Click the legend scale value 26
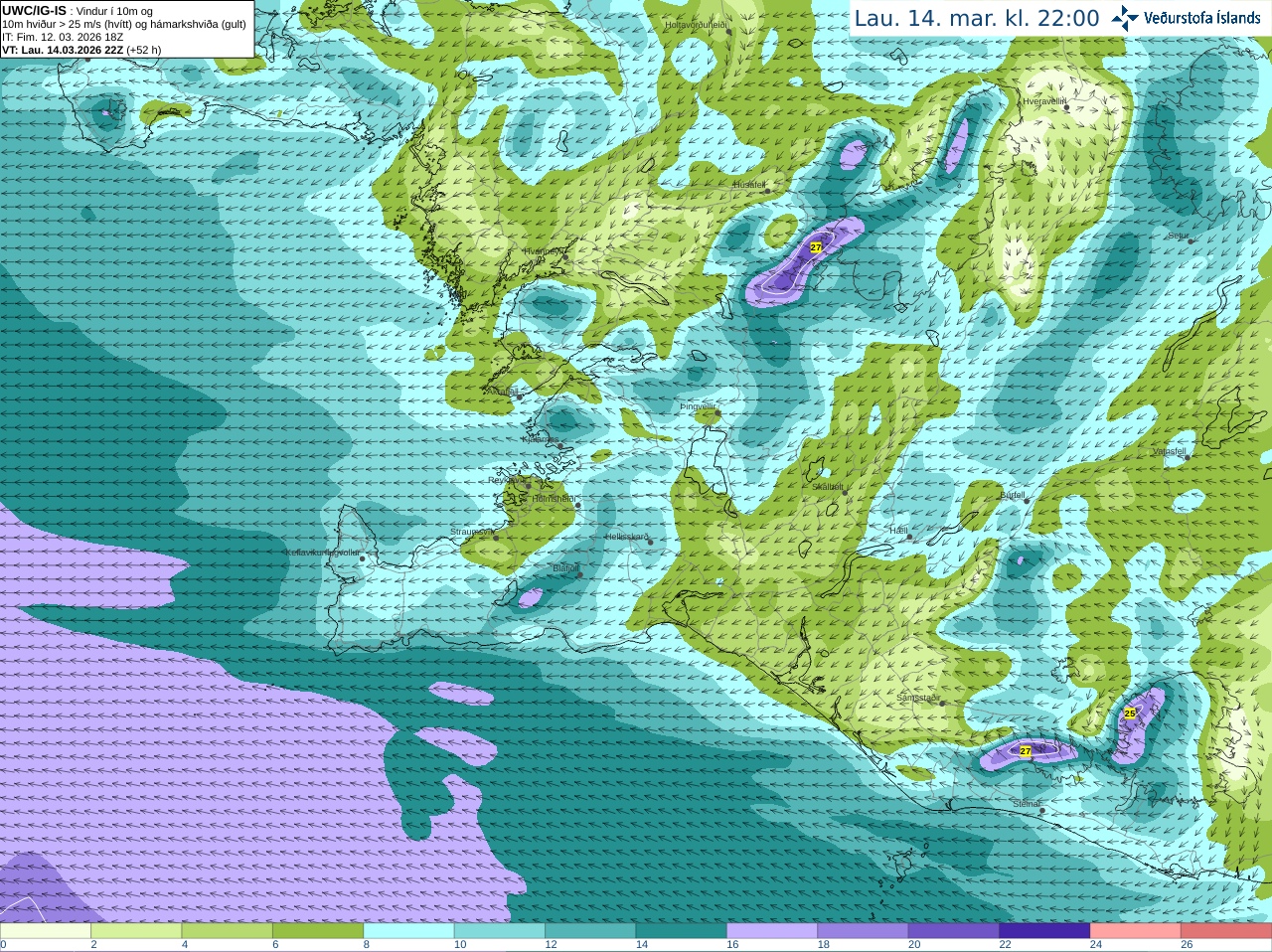Image resolution: width=1272 pixels, height=952 pixels. tap(1187, 945)
